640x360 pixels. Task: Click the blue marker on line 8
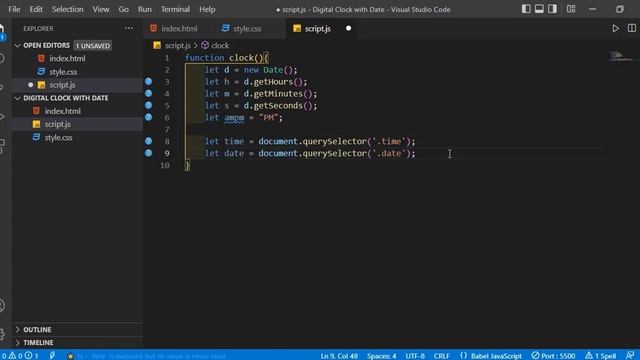[x=149, y=141]
